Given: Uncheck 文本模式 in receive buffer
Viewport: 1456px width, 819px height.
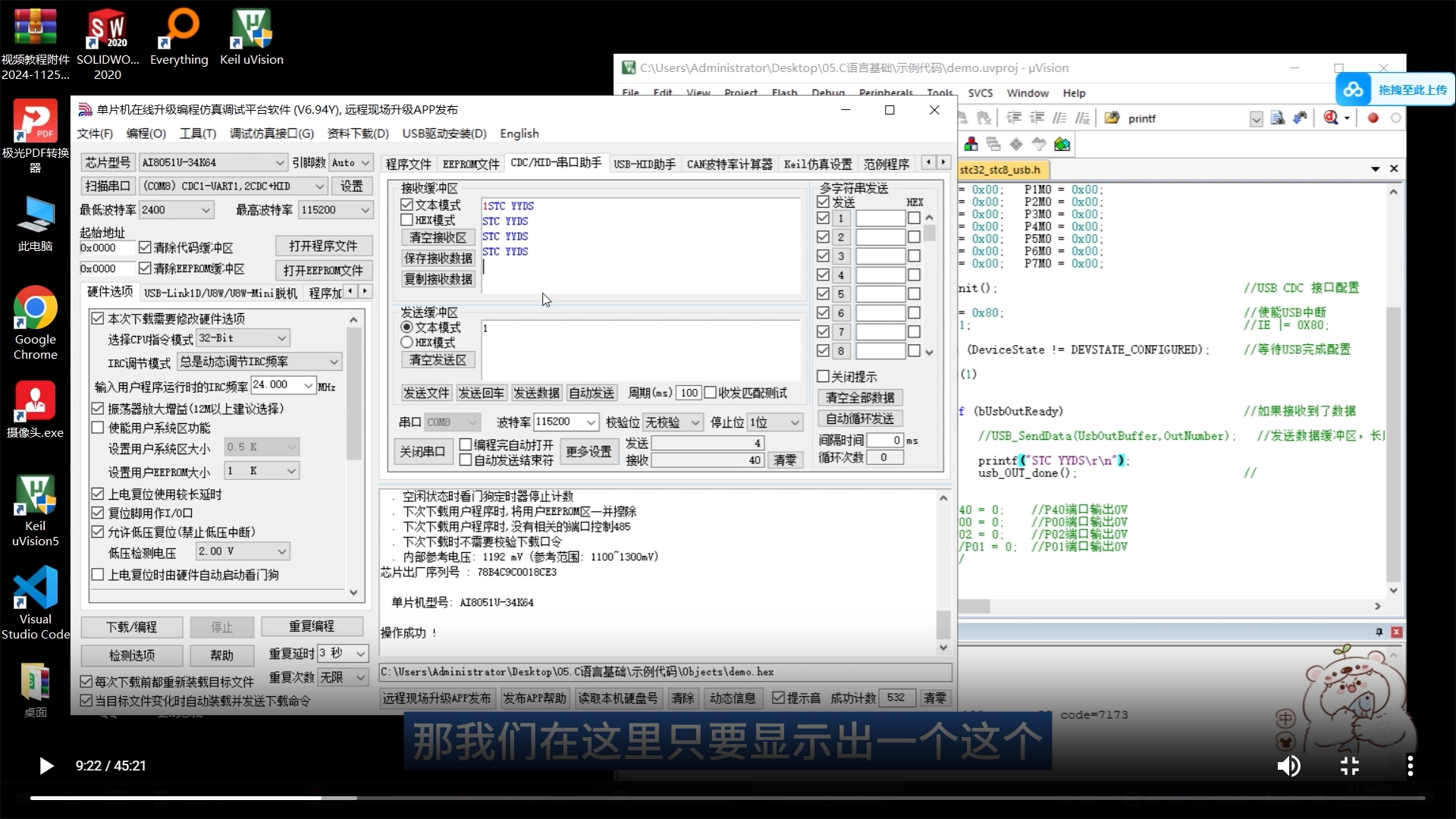Looking at the screenshot, I should point(407,205).
